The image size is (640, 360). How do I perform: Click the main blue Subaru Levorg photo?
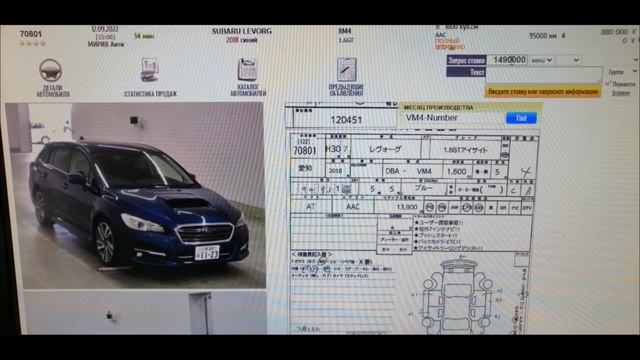(135, 195)
